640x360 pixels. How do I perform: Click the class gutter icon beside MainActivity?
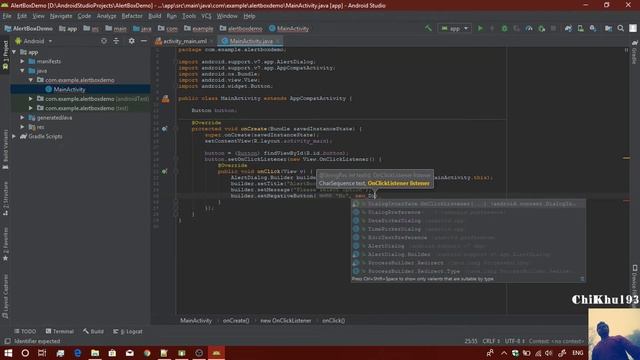pyautogui.click(x=165, y=98)
